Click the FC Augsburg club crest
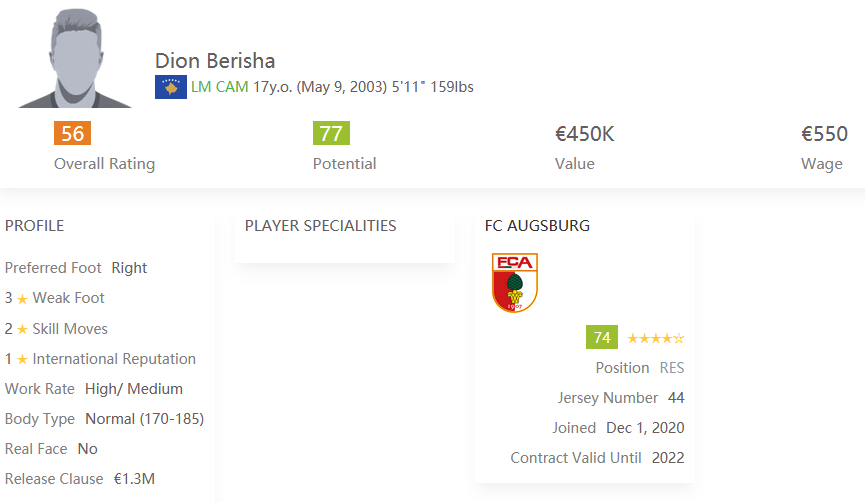The width and height of the screenshot is (865, 502). (x=515, y=282)
